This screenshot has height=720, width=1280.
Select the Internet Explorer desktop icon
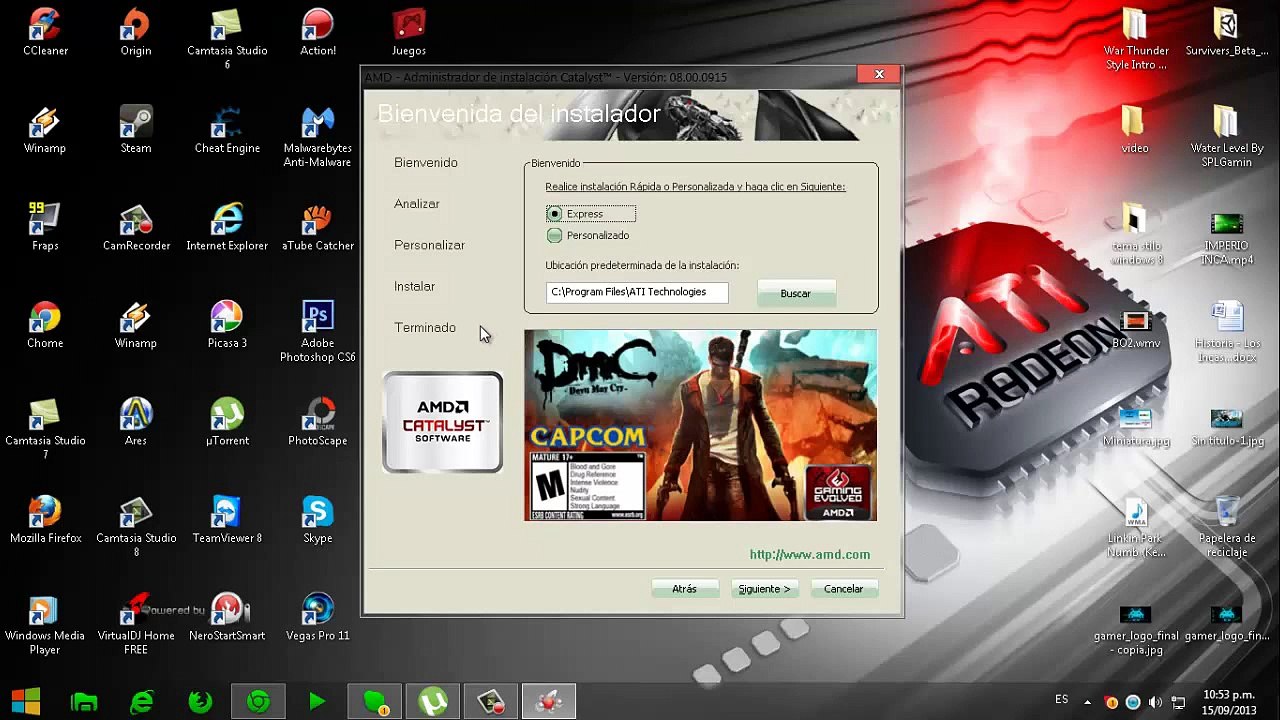pyautogui.click(x=227, y=227)
